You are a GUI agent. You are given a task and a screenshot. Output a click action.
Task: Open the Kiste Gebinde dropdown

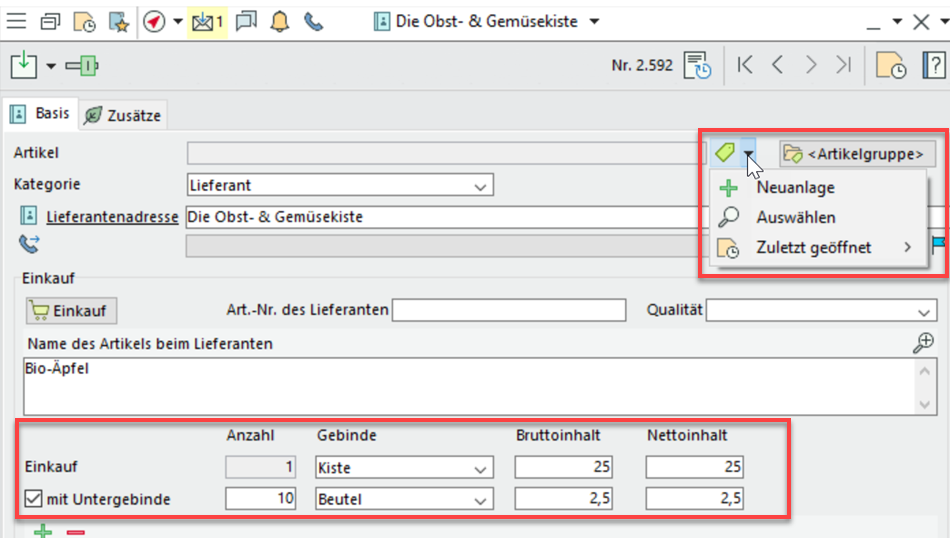coord(481,467)
